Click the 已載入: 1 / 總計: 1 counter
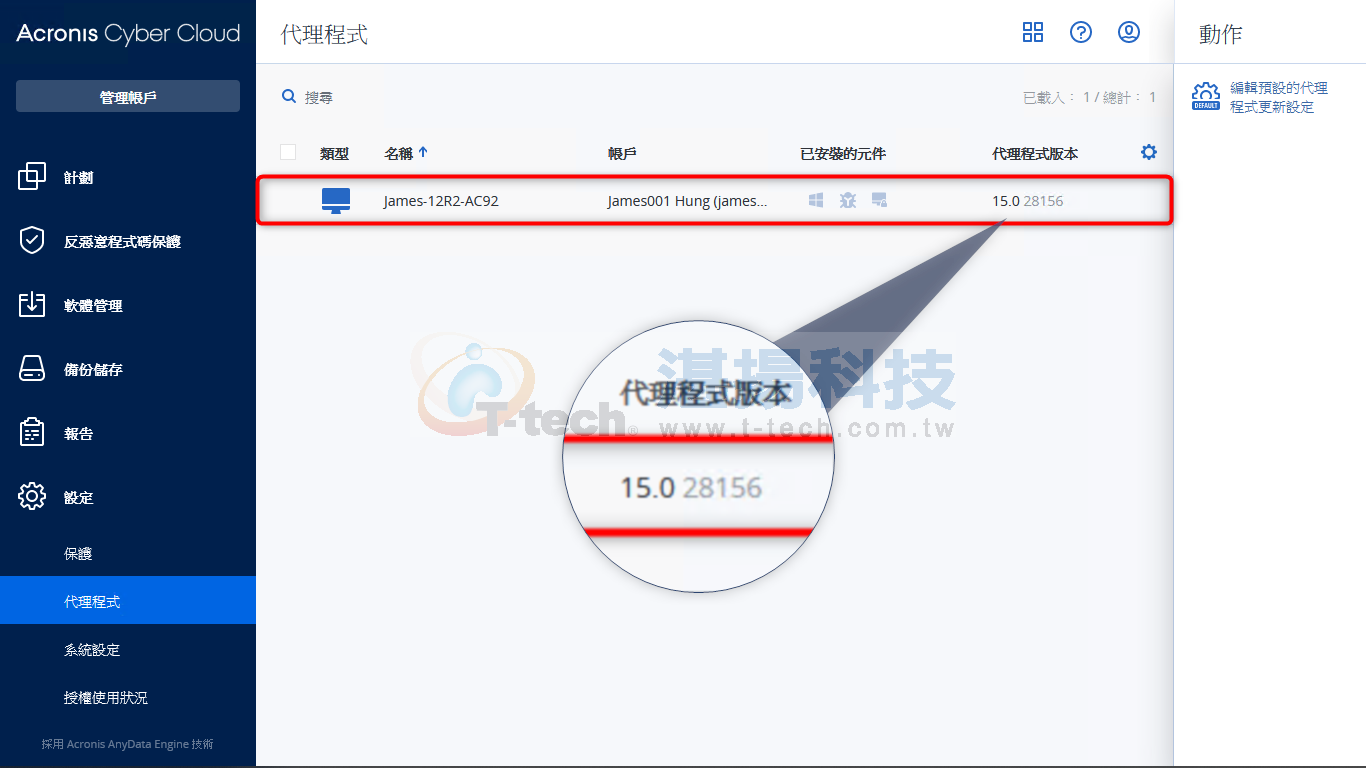The image size is (1366, 768). click(1089, 97)
